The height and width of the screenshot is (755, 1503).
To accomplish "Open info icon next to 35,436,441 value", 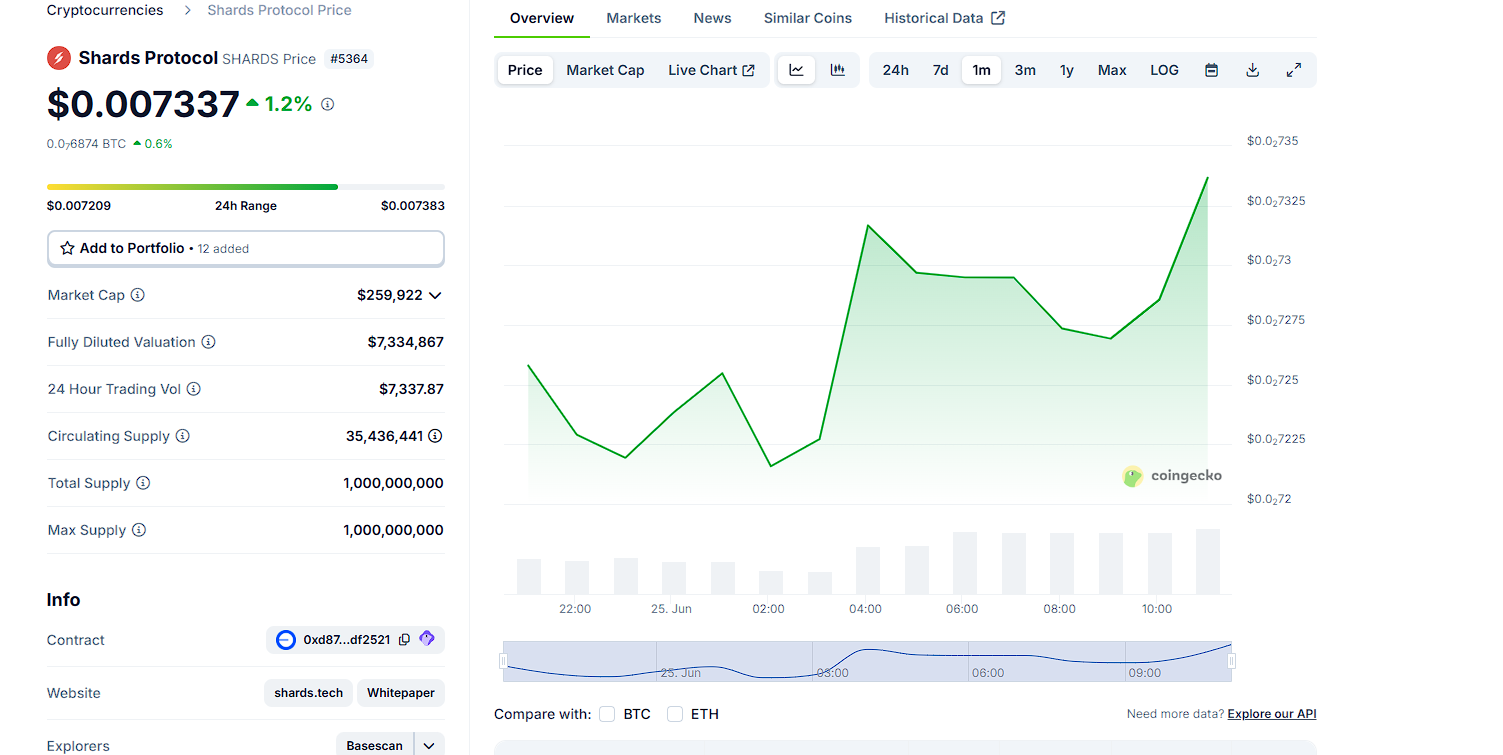I will 435,436.
